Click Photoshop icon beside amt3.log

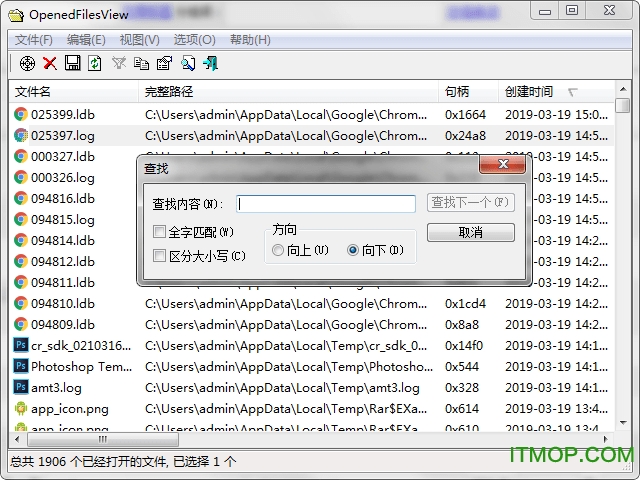pyautogui.click(x=21, y=387)
